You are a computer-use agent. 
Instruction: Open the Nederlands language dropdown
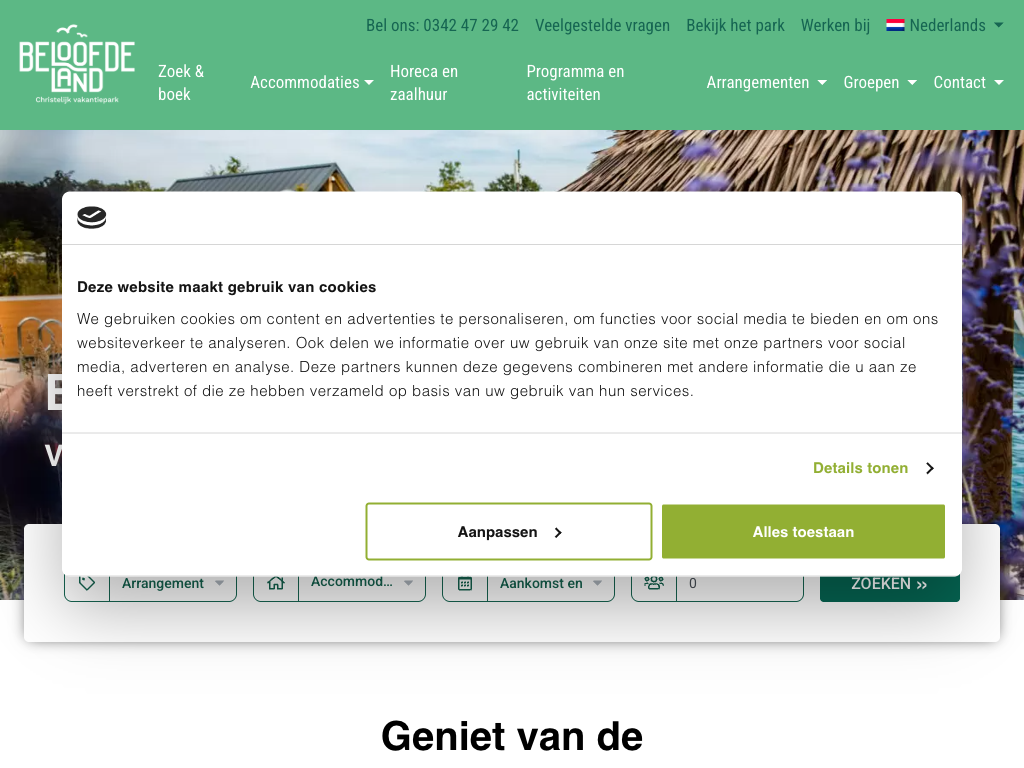pos(945,26)
